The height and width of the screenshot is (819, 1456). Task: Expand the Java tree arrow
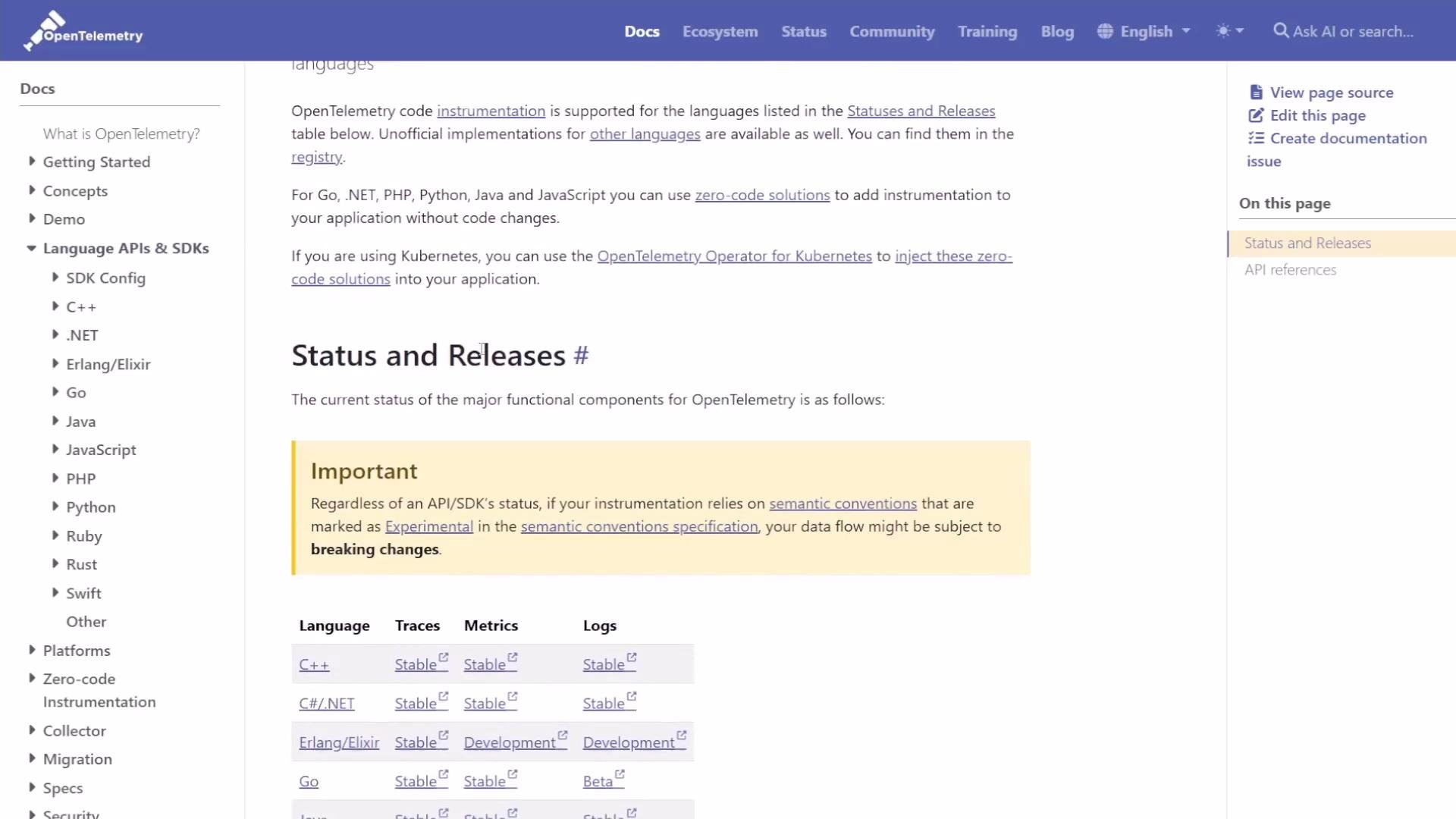click(55, 420)
